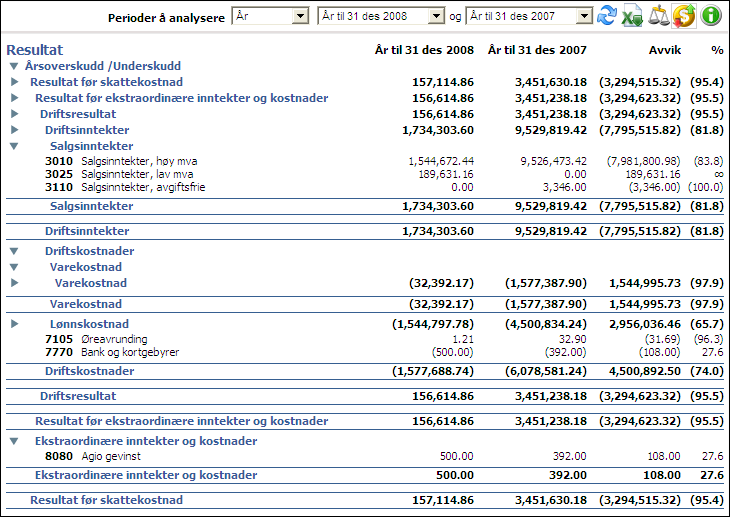730x517 pixels.
Task: Open the År period type dropdown
Action: click(x=270, y=16)
